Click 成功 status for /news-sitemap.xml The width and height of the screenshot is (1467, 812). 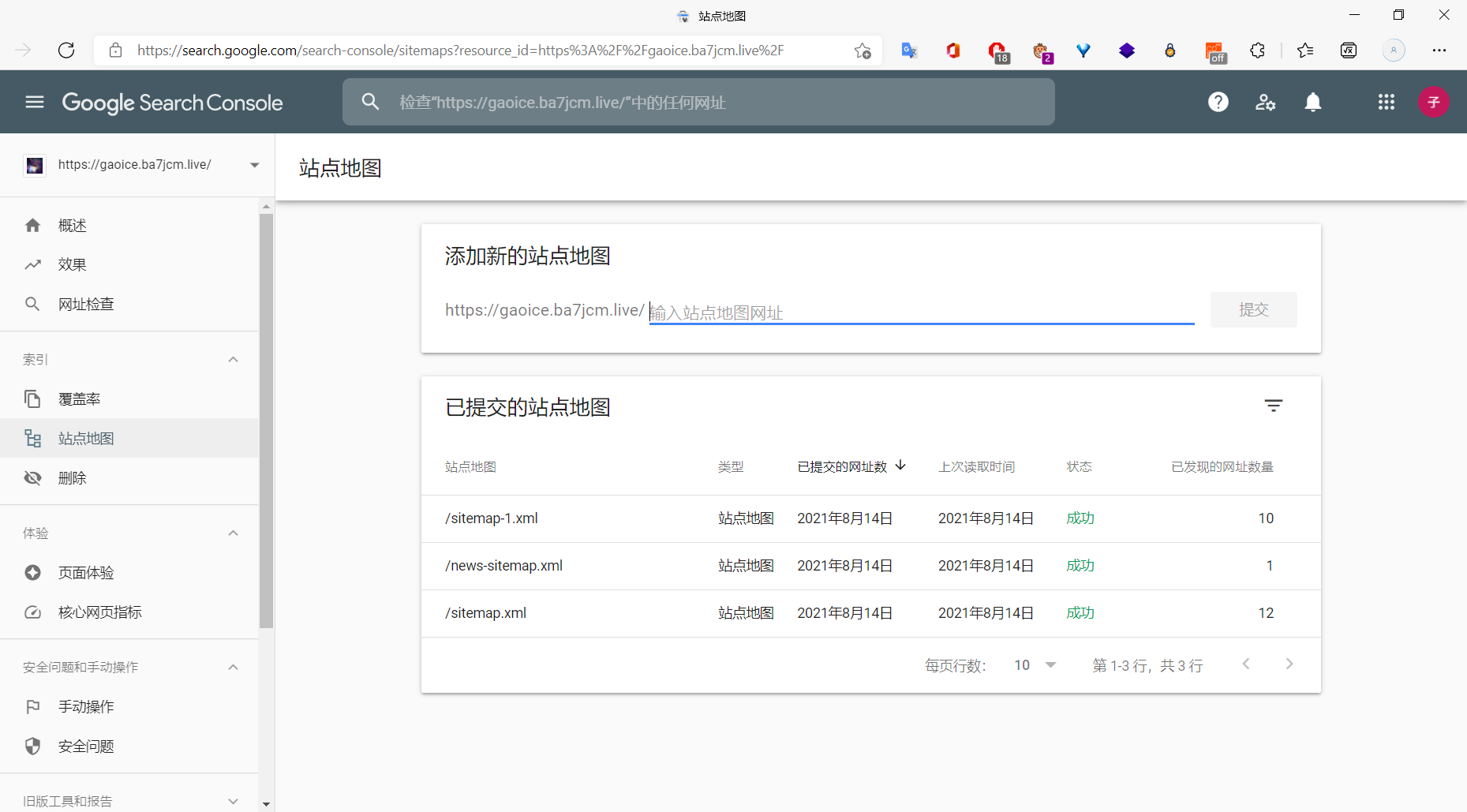[x=1080, y=566]
